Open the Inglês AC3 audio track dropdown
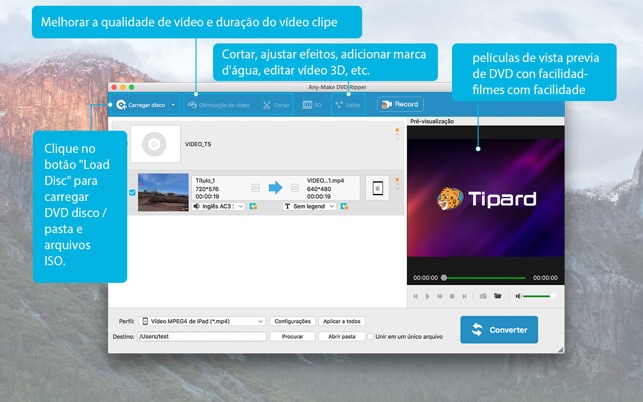Screen dimensions: 643x402 point(218,206)
